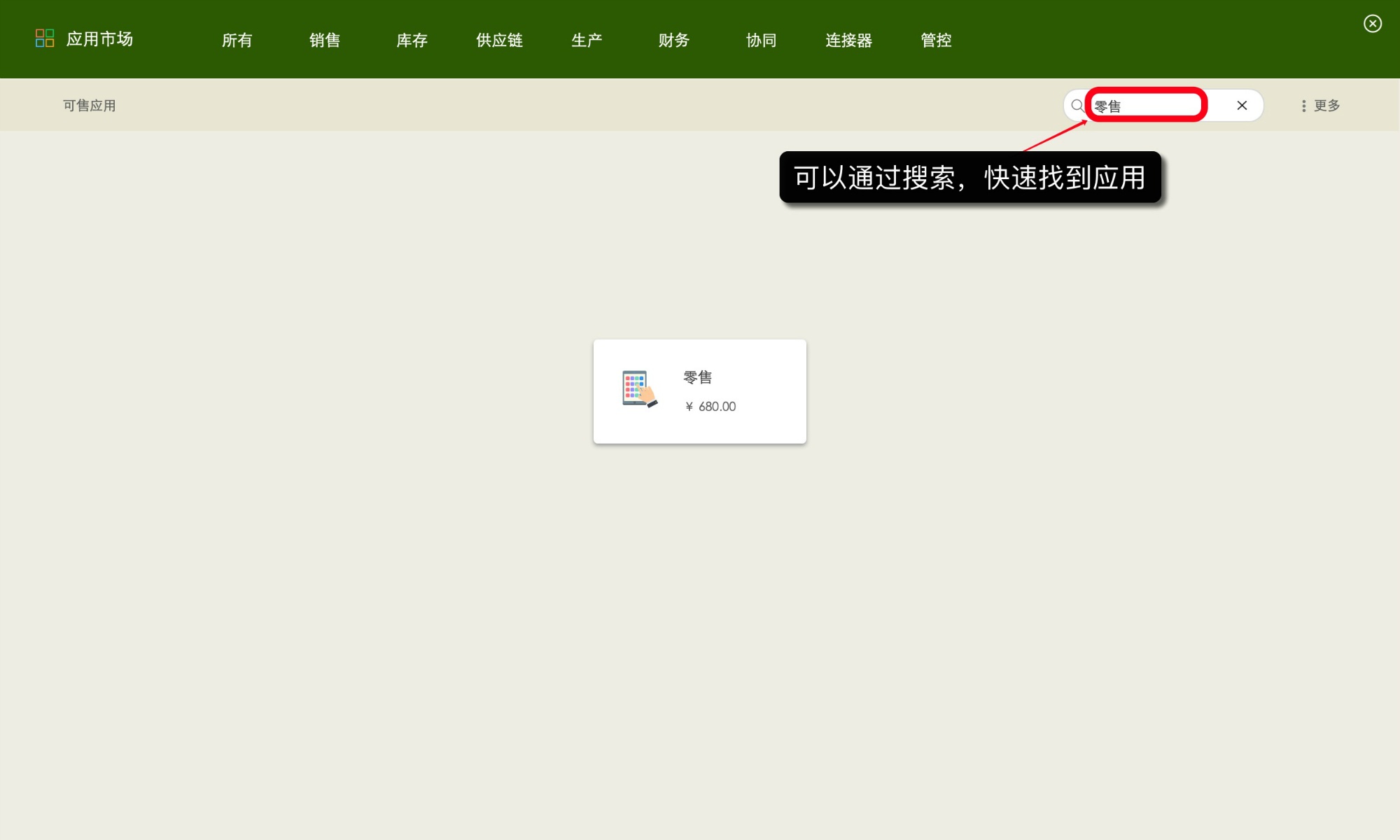The height and width of the screenshot is (840, 1400).
Task: Open the 零售 app card title
Action: (698, 377)
